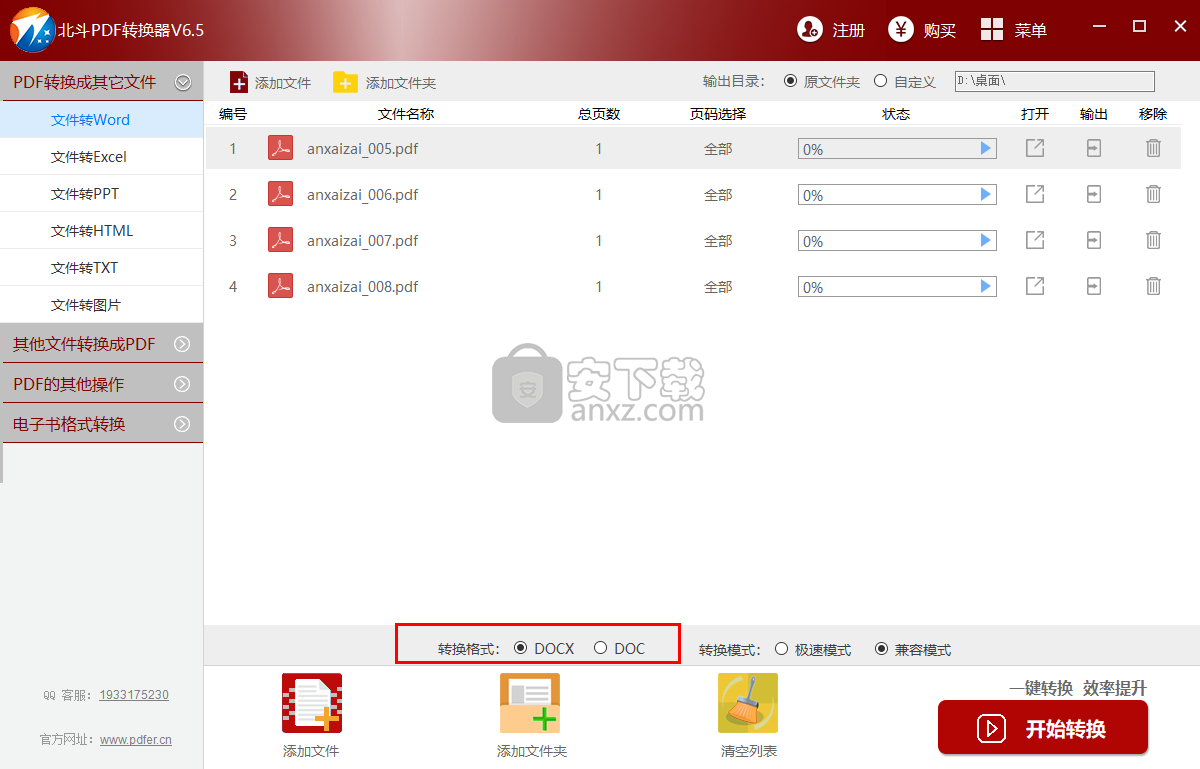
Task: Click the large 添加文件夹 bottom icon
Action: pyautogui.click(x=530, y=703)
